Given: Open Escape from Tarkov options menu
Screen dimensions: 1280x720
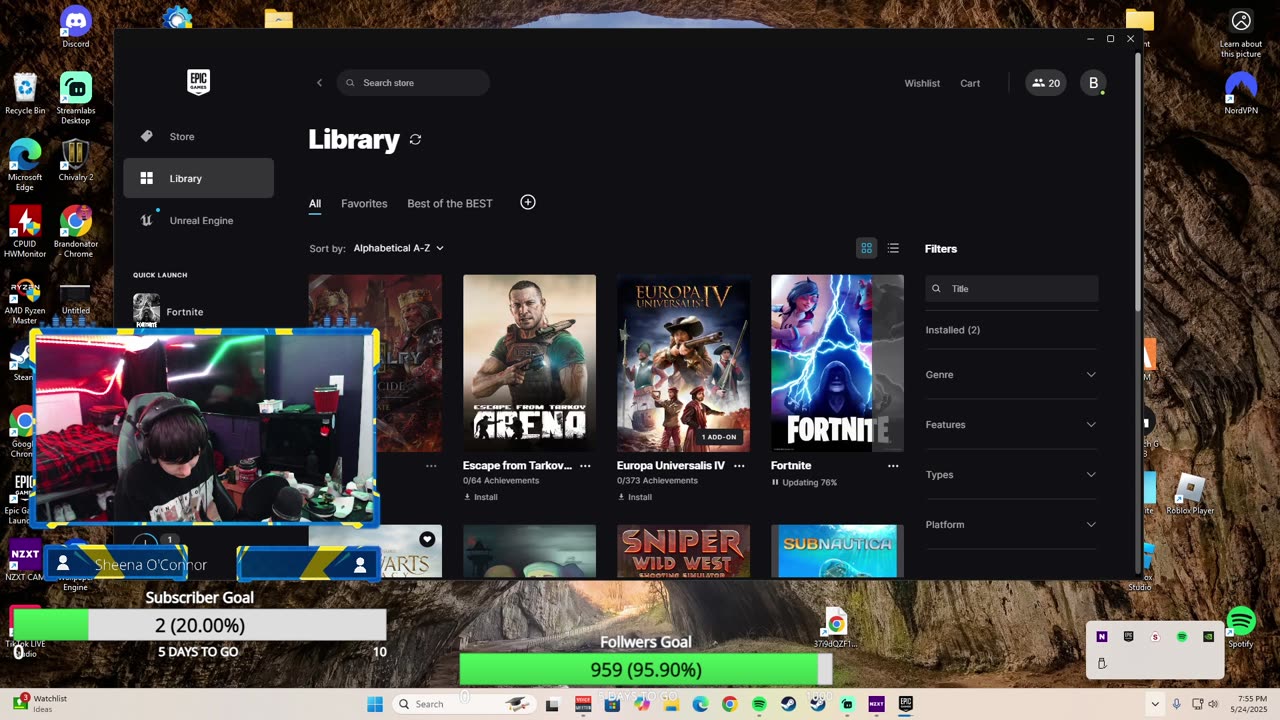Looking at the screenshot, I should point(585,466).
